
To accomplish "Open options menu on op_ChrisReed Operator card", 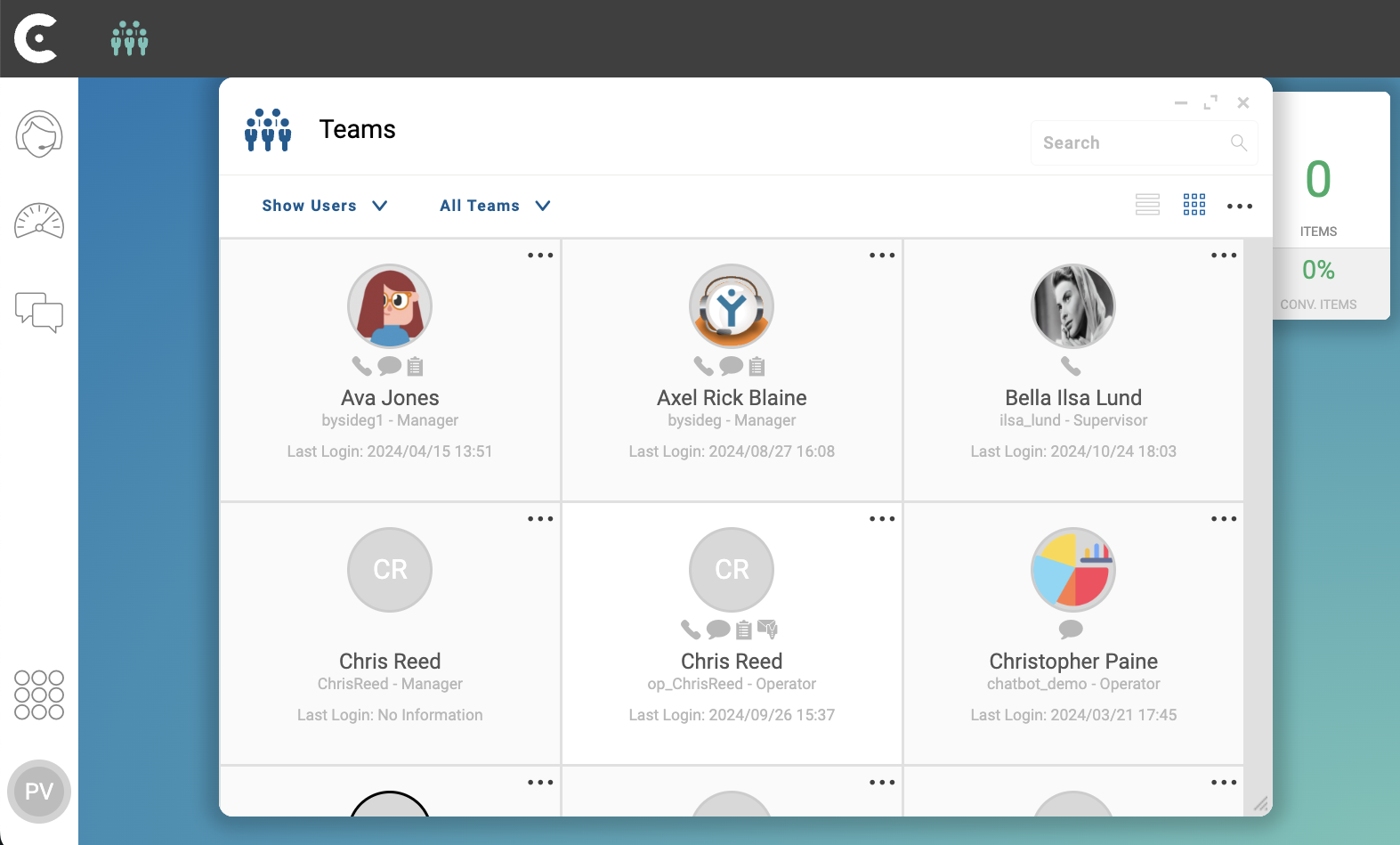I will point(882,519).
